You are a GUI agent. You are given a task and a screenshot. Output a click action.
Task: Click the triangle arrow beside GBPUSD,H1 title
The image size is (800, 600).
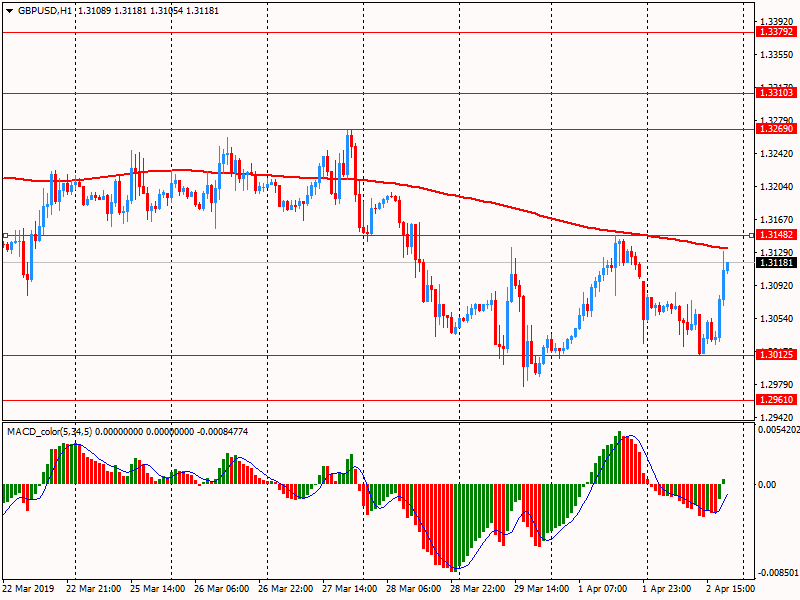click(8, 10)
